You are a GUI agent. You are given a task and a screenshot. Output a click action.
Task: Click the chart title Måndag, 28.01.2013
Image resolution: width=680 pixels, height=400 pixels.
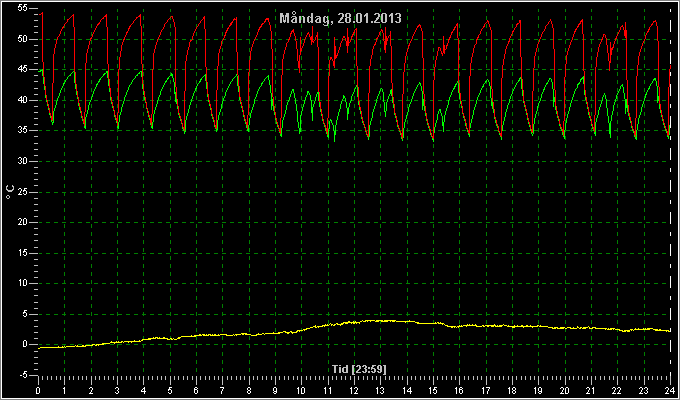(340, 19)
